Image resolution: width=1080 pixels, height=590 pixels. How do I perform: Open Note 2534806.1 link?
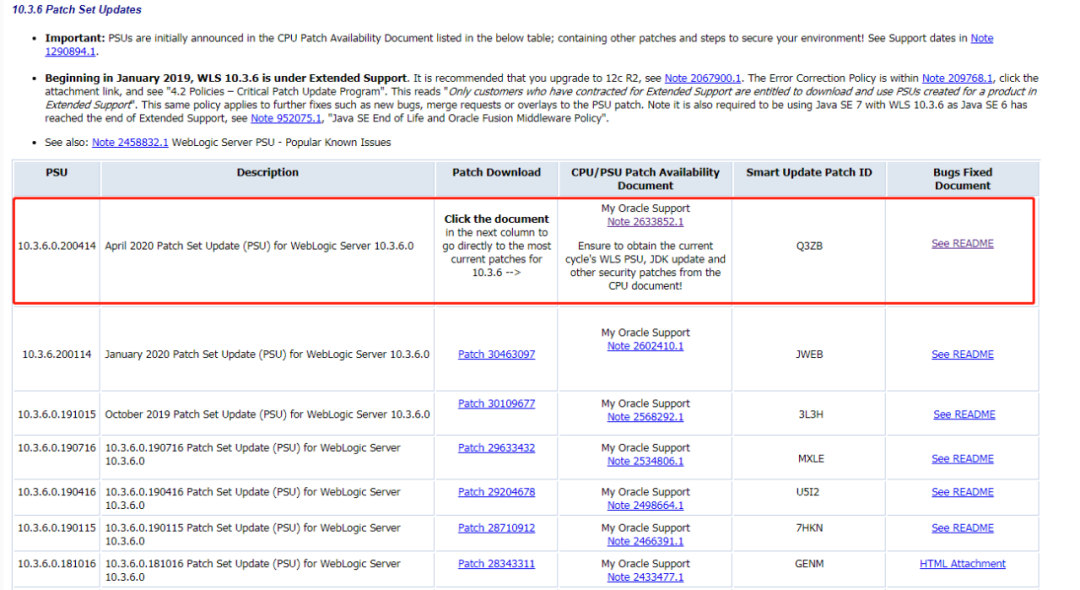pyautogui.click(x=645, y=461)
